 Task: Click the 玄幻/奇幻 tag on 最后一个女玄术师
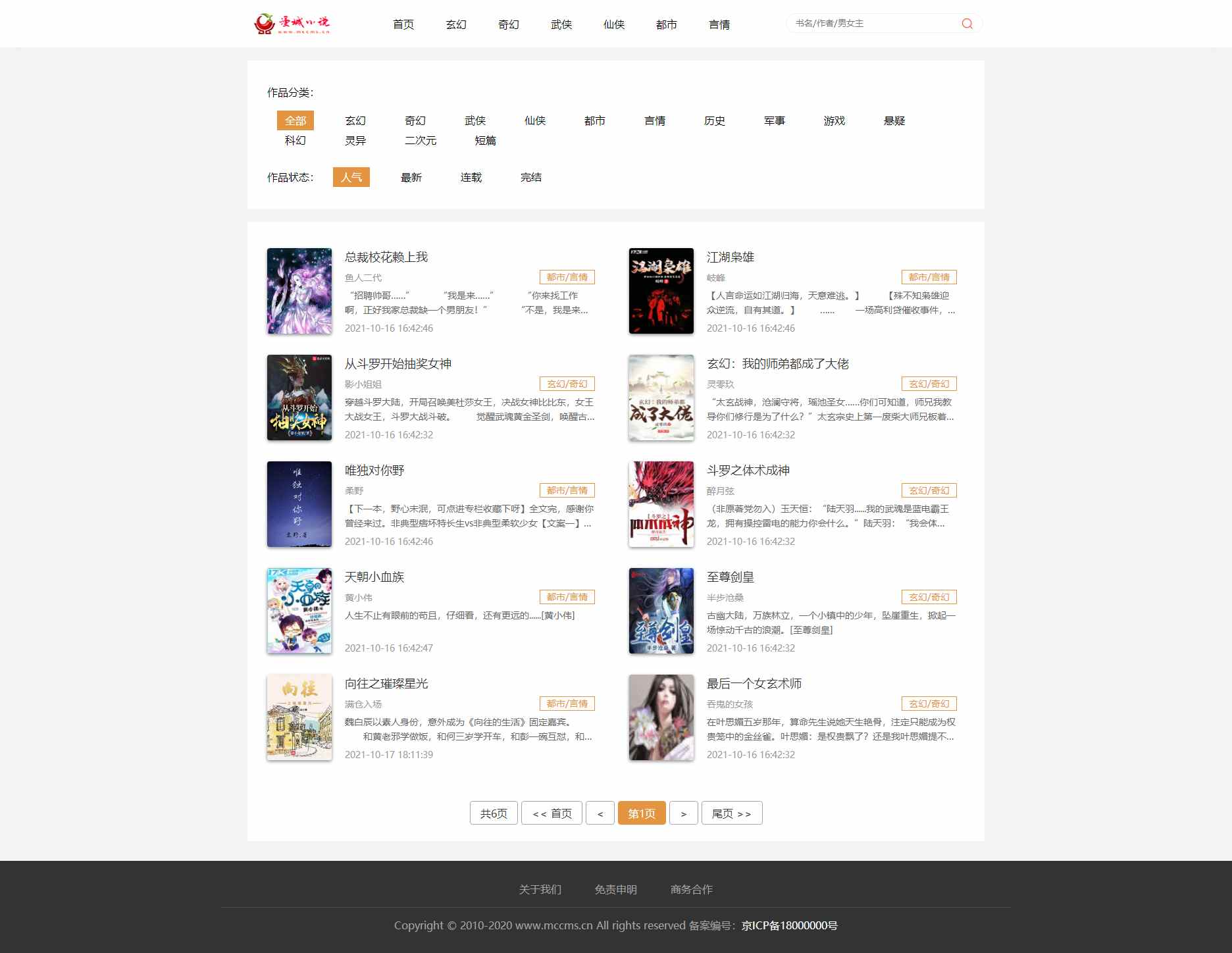coord(929,704)
